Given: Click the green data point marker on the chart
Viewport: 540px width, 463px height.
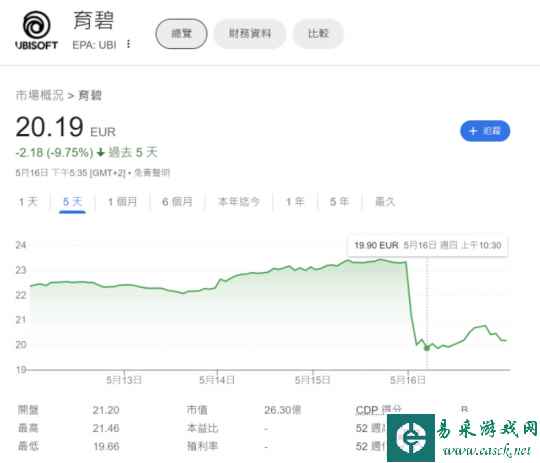Looking at the screenshot, I should 427,348.
